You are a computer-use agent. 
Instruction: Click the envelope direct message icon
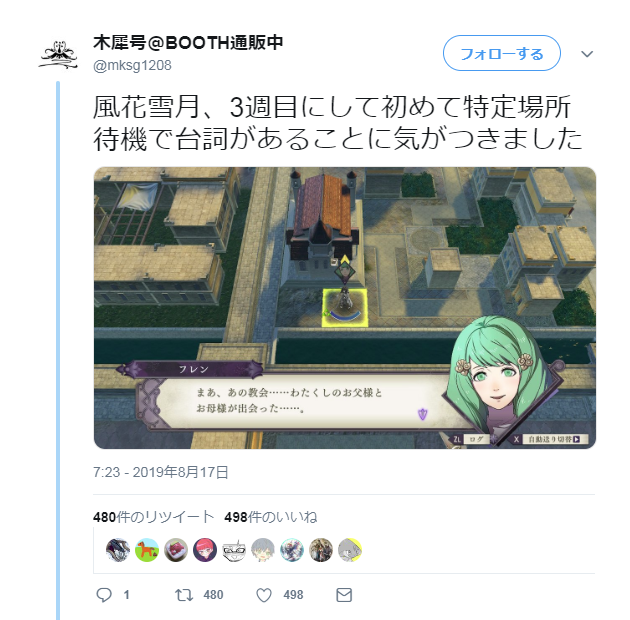tap(344, 595)
